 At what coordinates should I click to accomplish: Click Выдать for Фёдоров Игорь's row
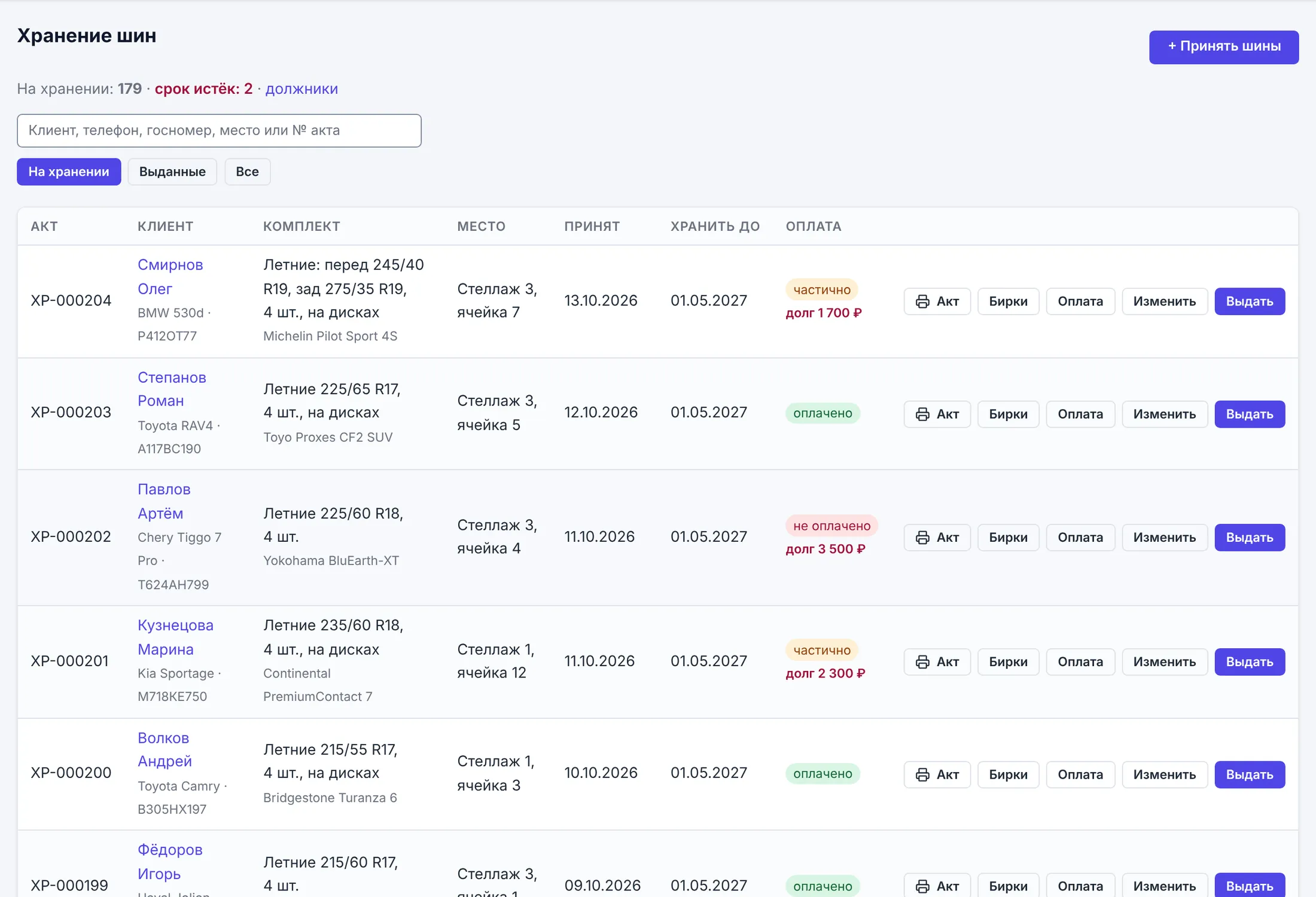point(1250,886)
